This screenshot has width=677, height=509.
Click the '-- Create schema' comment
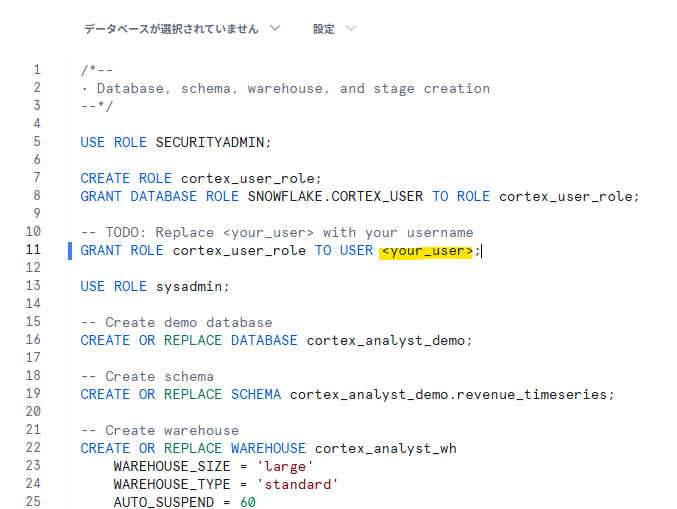(x=147, y=376)
